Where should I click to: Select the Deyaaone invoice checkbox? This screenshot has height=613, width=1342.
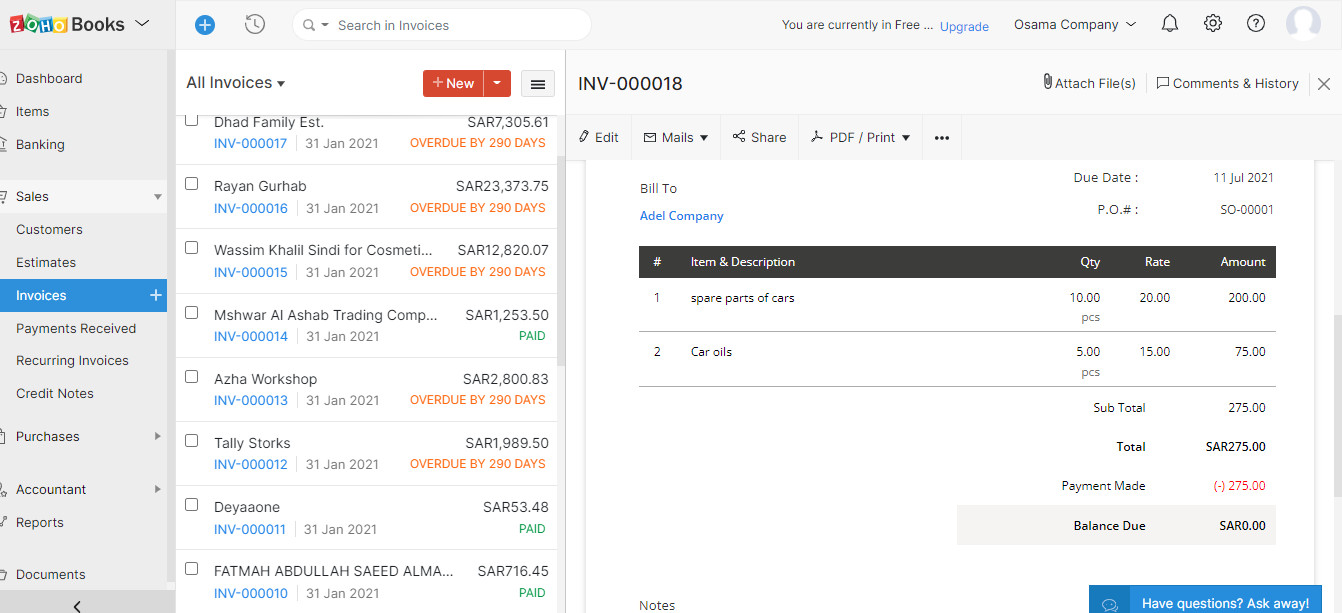pos(191,505)
